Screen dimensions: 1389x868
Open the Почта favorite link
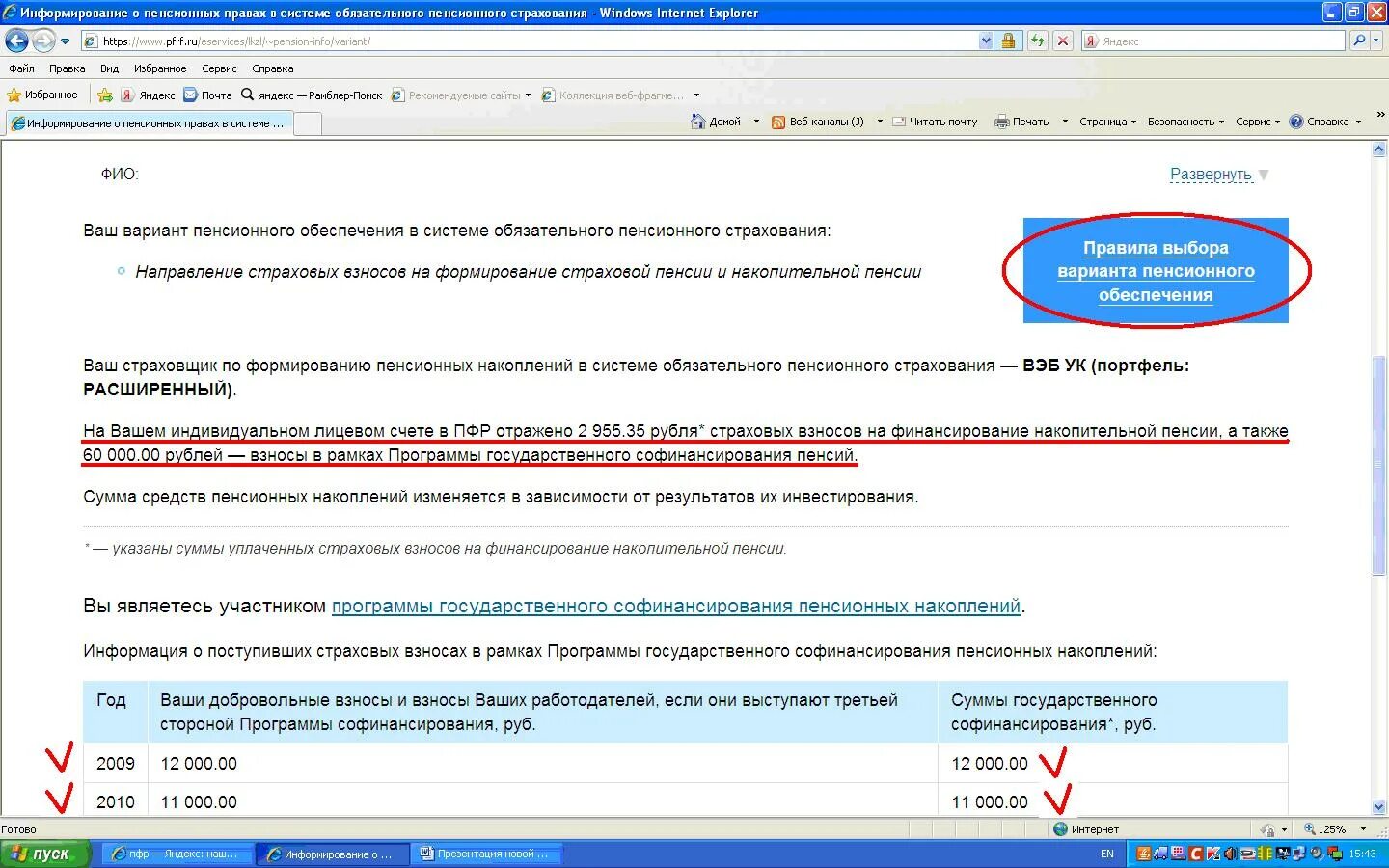[x=207, y=95]
